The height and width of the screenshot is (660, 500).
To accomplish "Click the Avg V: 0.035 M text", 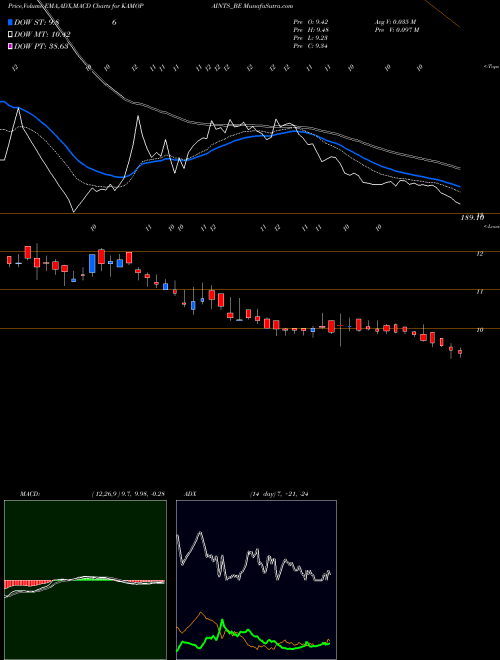I will click(396, 21).
